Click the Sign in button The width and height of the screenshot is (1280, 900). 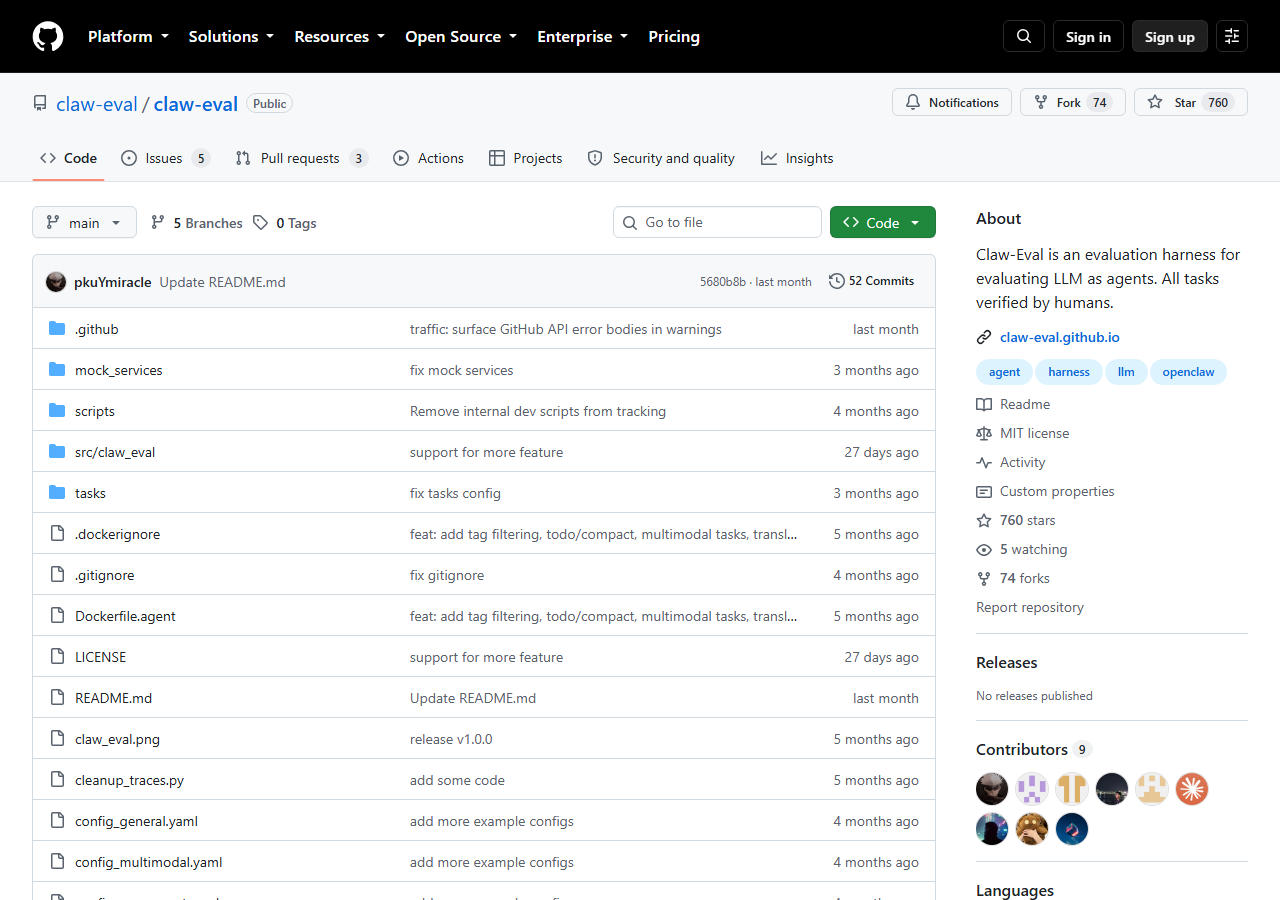1088,37
